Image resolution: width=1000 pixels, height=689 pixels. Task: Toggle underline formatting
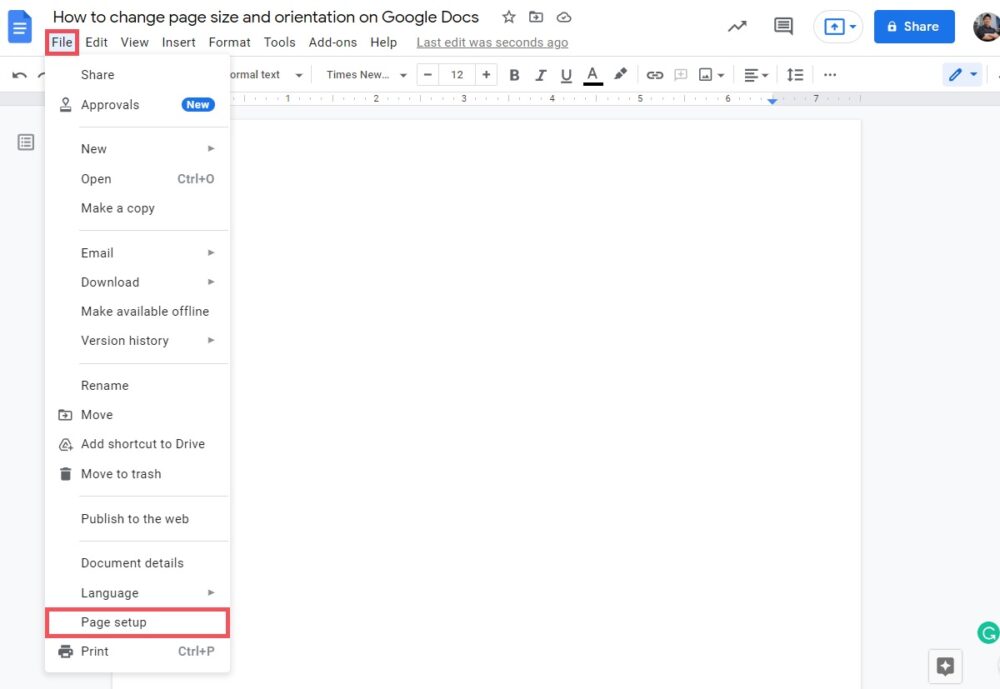(567, 75)
